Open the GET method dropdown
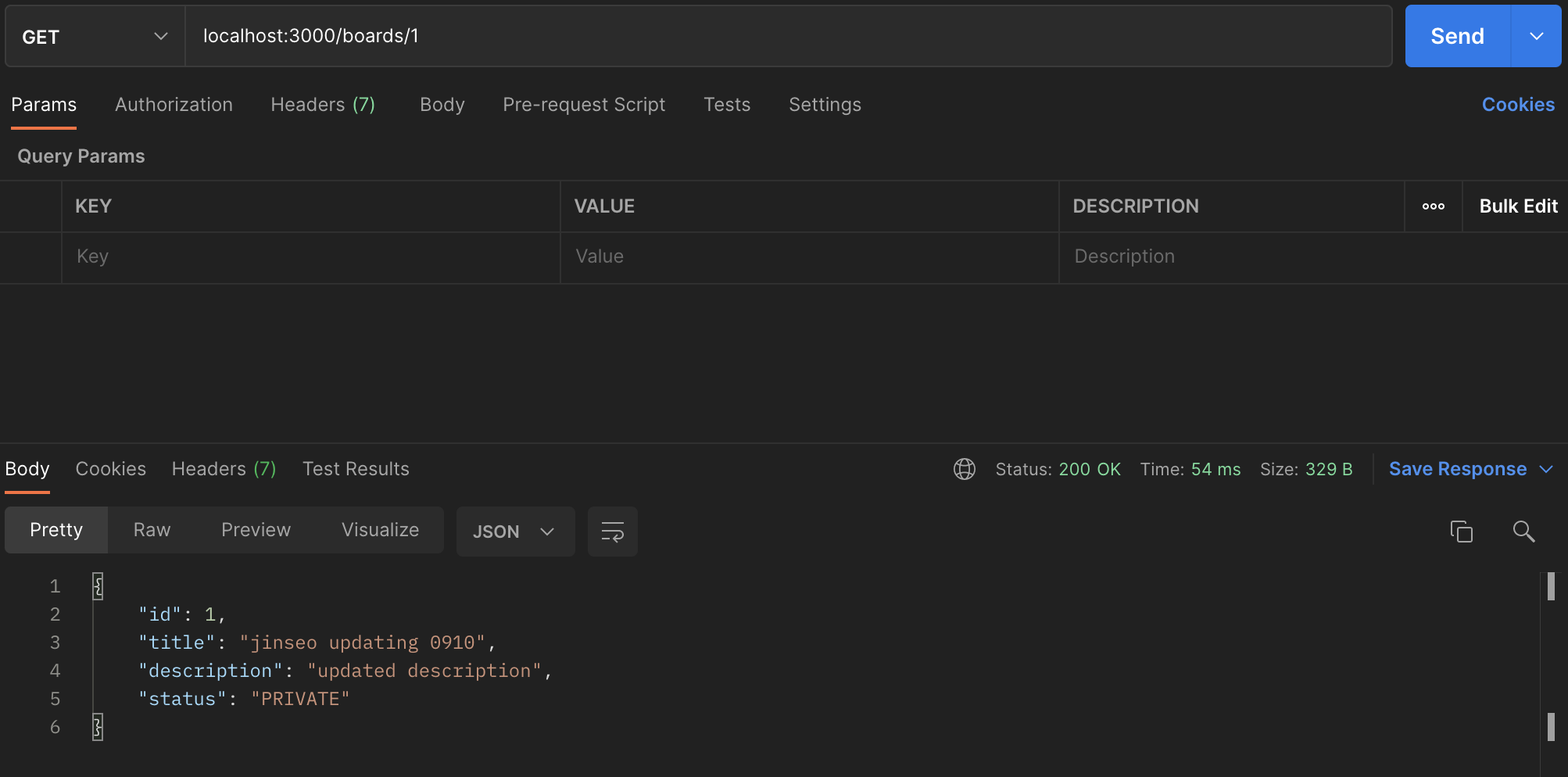 click(x=95, y=37)
